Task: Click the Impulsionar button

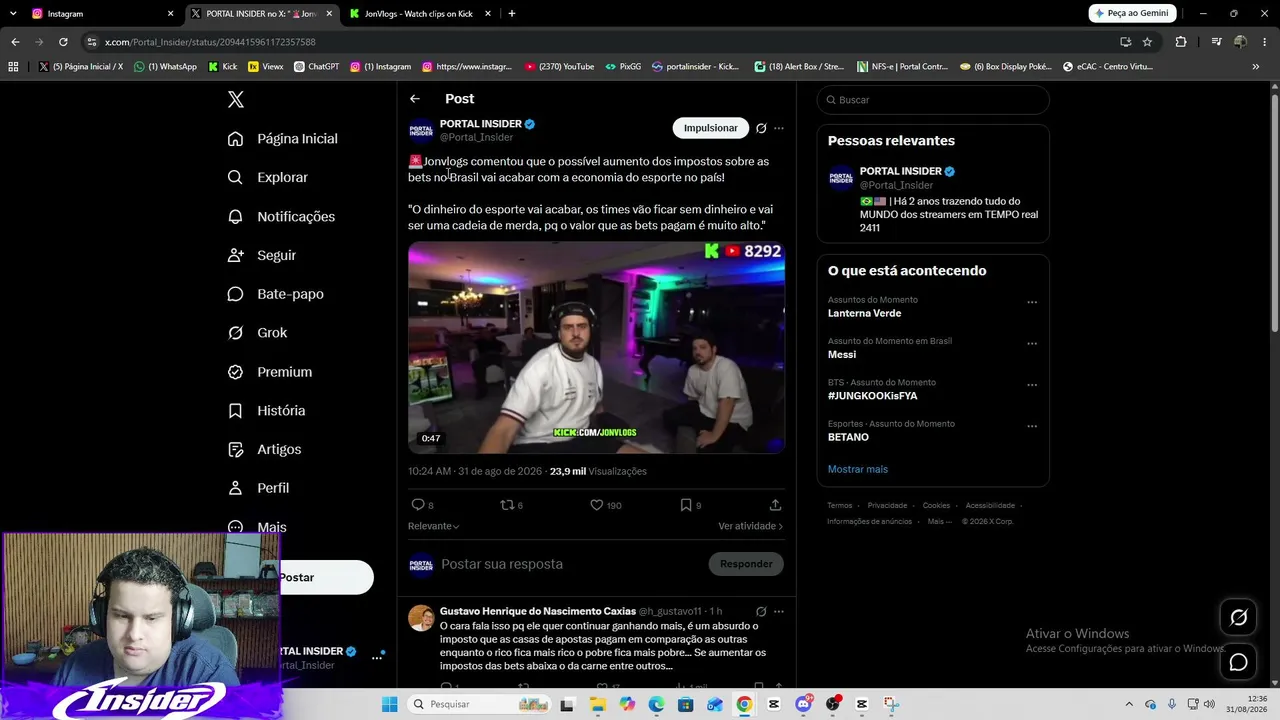Action: (x=711, y=128)
